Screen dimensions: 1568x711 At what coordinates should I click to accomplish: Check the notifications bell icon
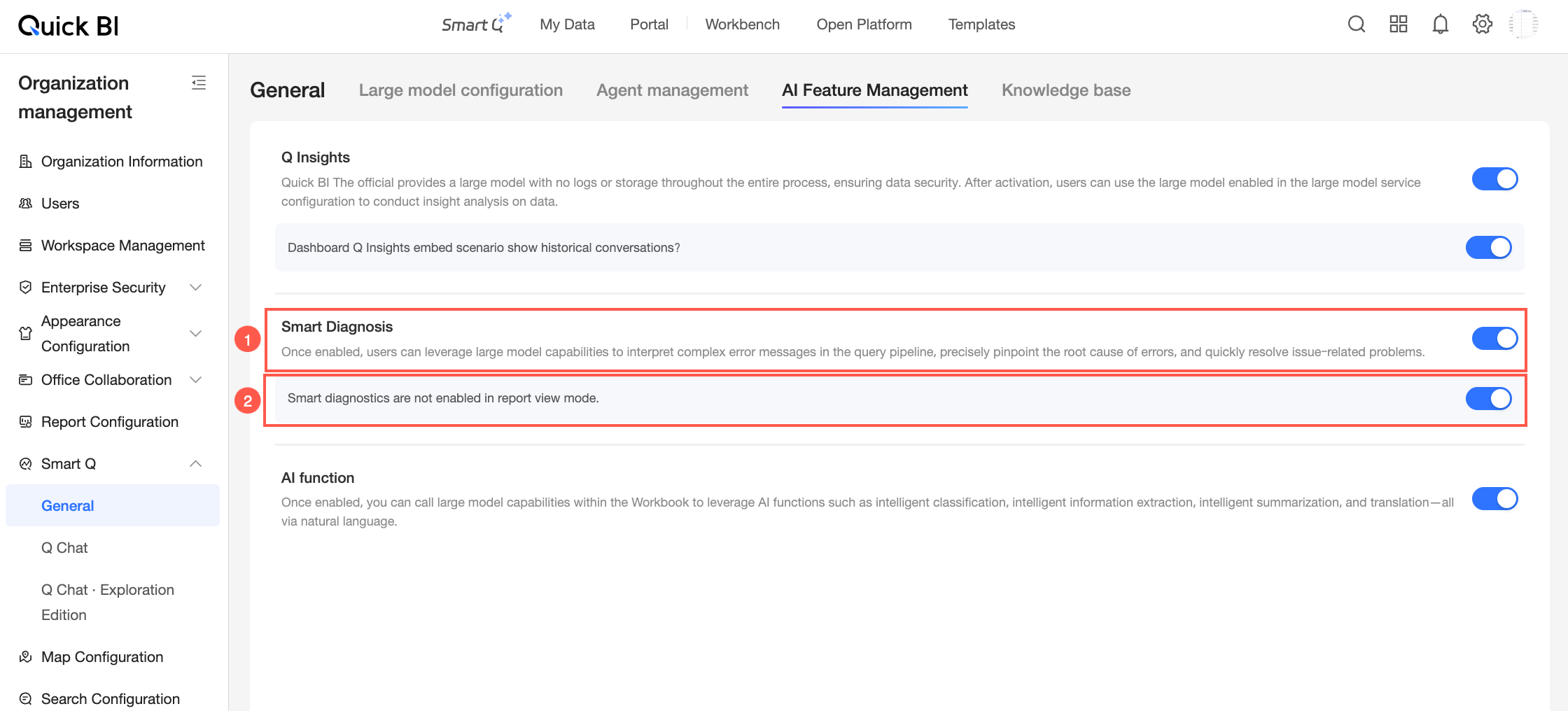[1440, 24]
